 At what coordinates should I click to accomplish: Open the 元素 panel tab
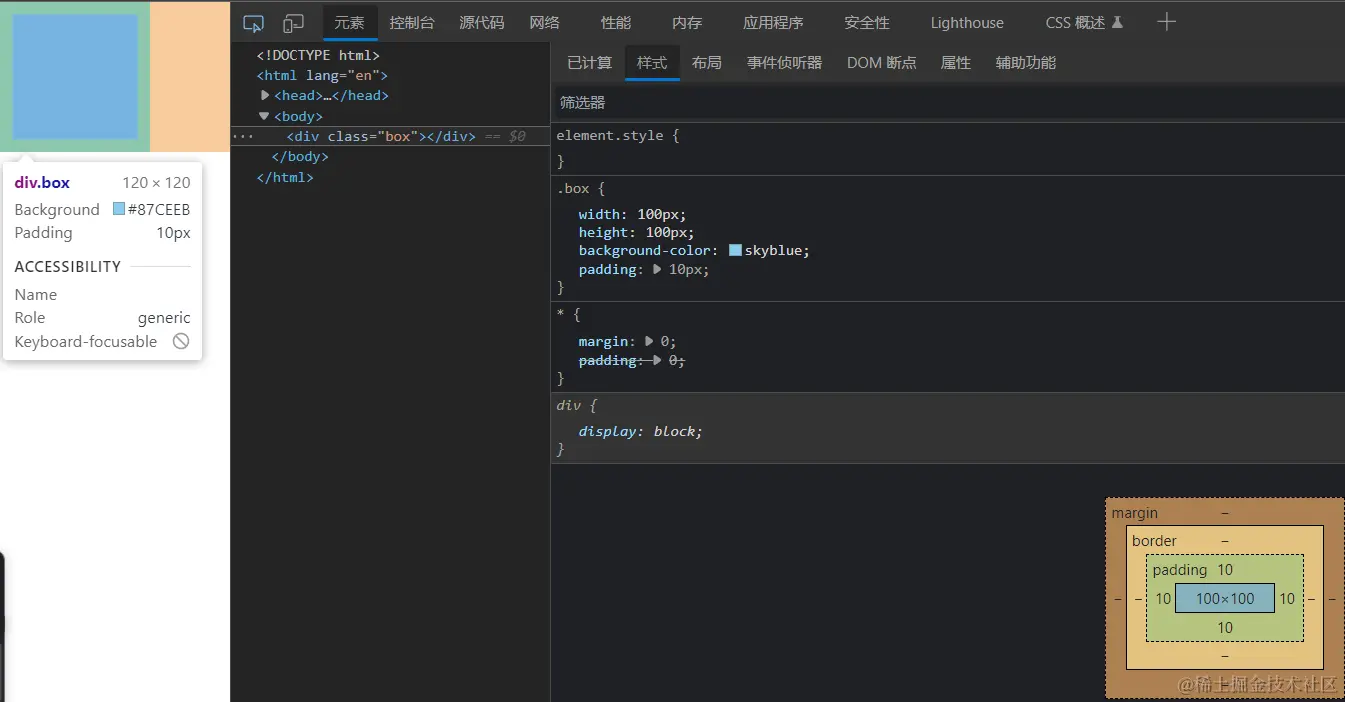(x=350, y=22)
